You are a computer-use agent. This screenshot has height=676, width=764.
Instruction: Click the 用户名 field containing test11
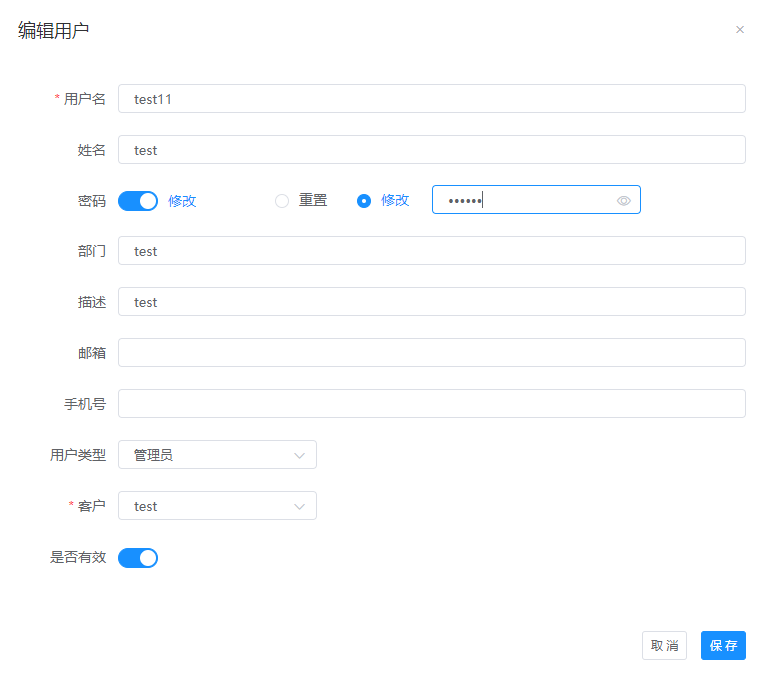click(431, 98)
